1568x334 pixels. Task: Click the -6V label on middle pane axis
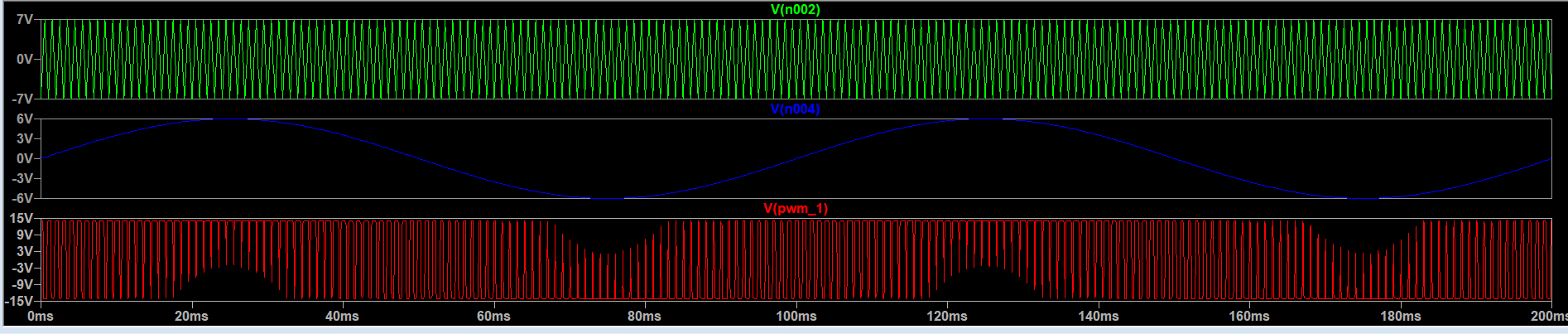click(x=22, y=199)
